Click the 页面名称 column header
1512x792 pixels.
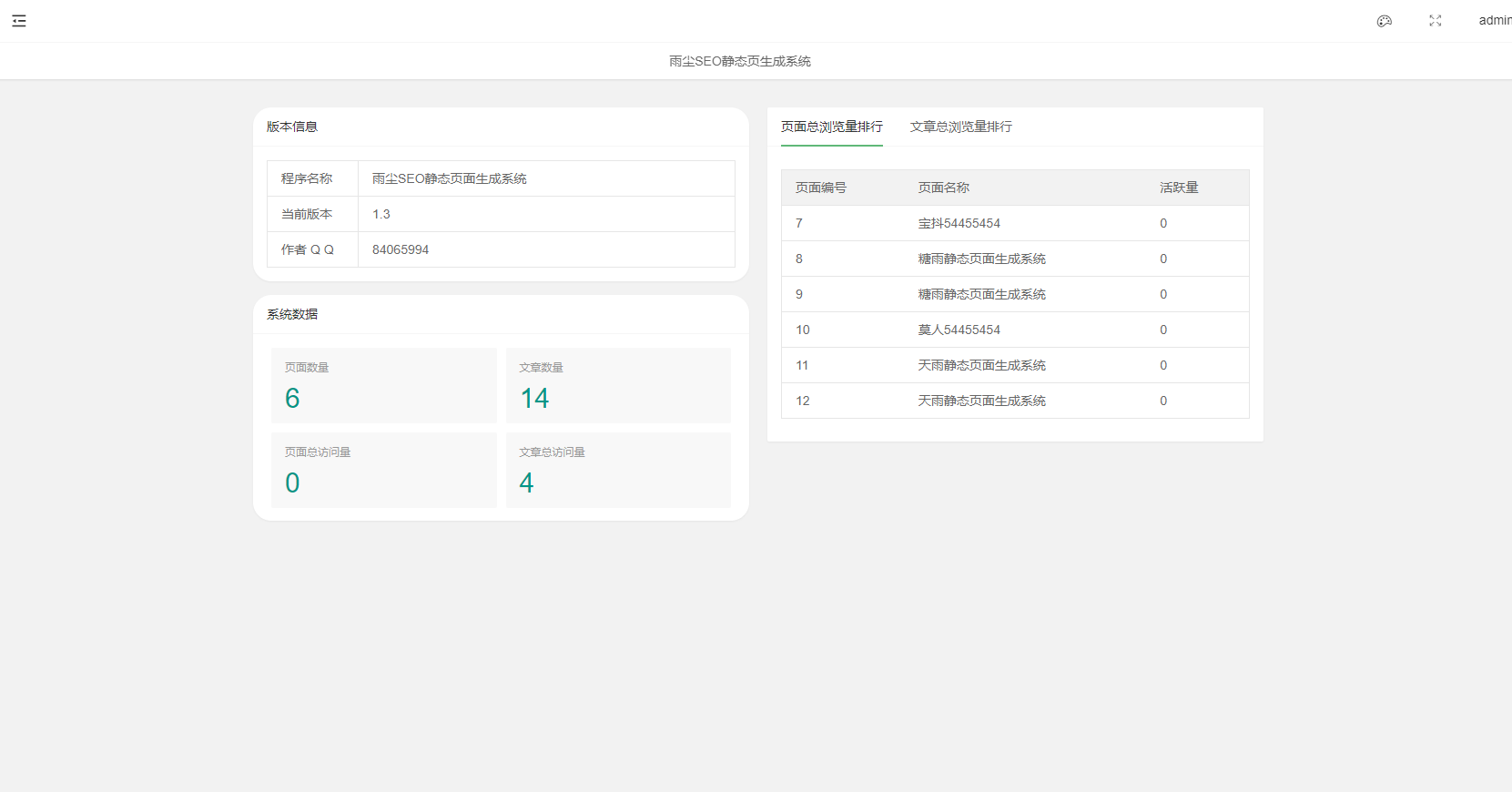tap(943, 188)
